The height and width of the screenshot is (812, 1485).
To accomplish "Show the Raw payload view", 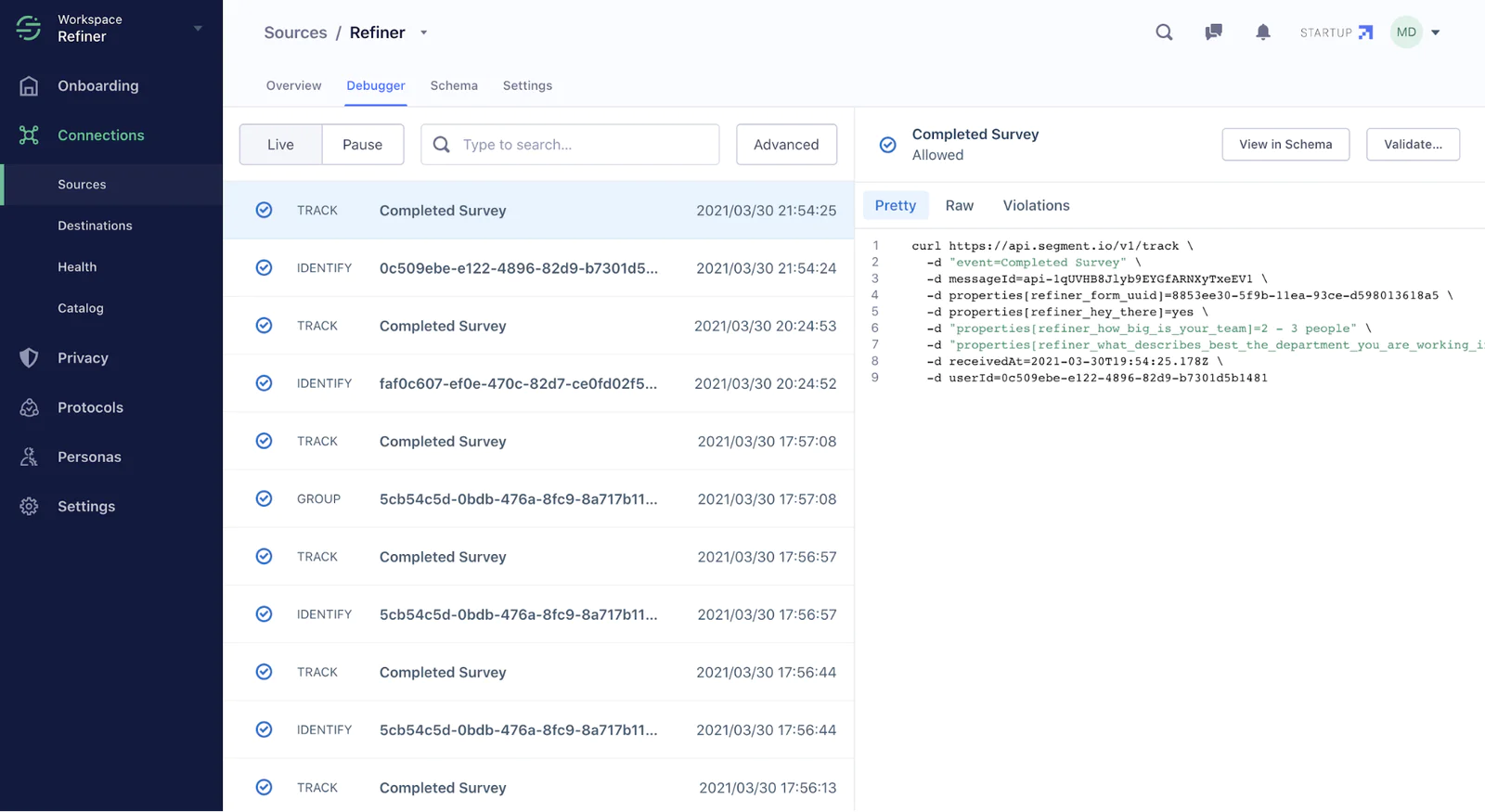I will tap(960, 205).
